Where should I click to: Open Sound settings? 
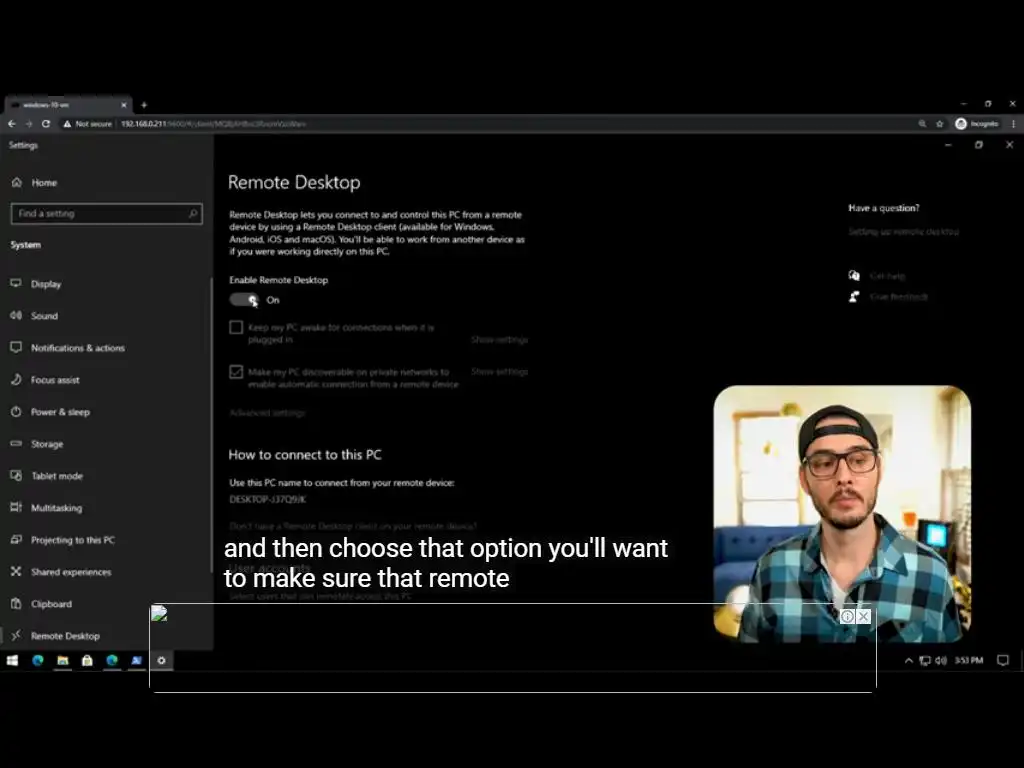(34, 316)
